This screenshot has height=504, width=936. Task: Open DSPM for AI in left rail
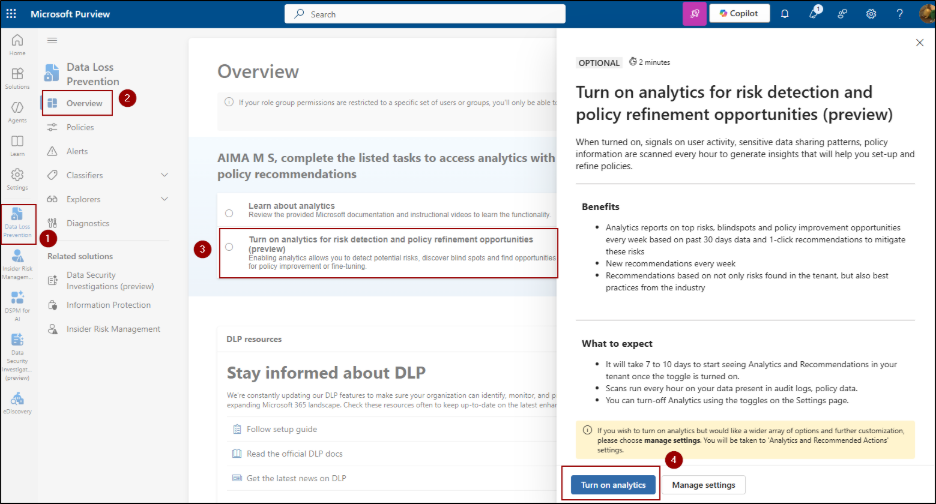17,302
